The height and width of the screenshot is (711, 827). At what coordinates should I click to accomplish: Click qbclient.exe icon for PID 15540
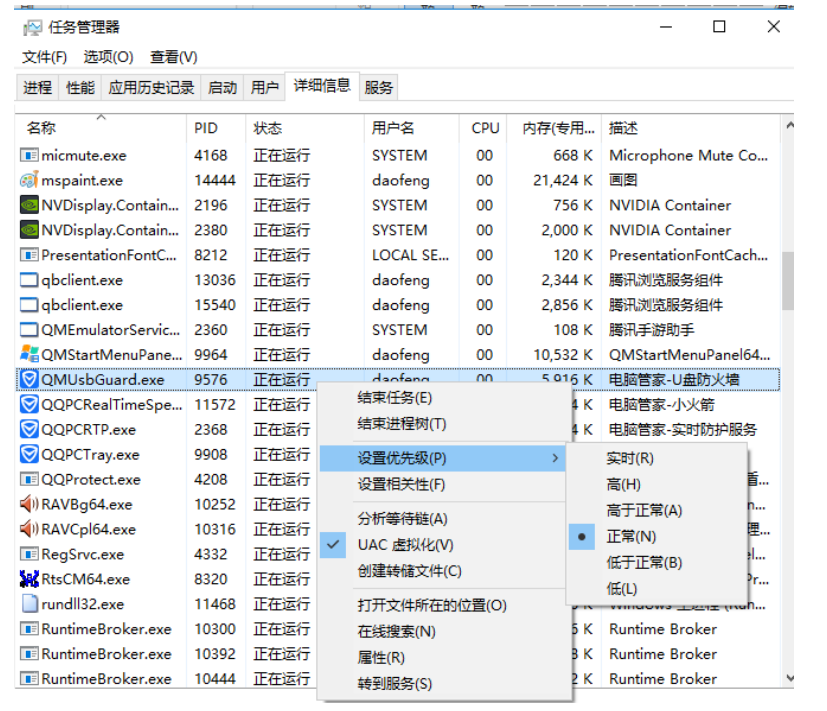click(29, 304)
